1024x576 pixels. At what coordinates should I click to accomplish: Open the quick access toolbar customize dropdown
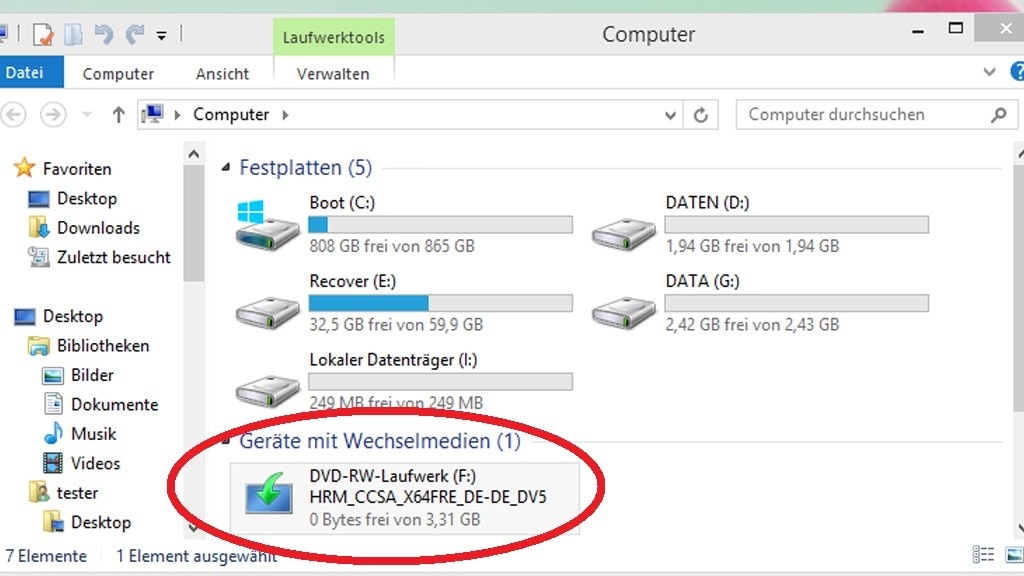click(161, 36)
